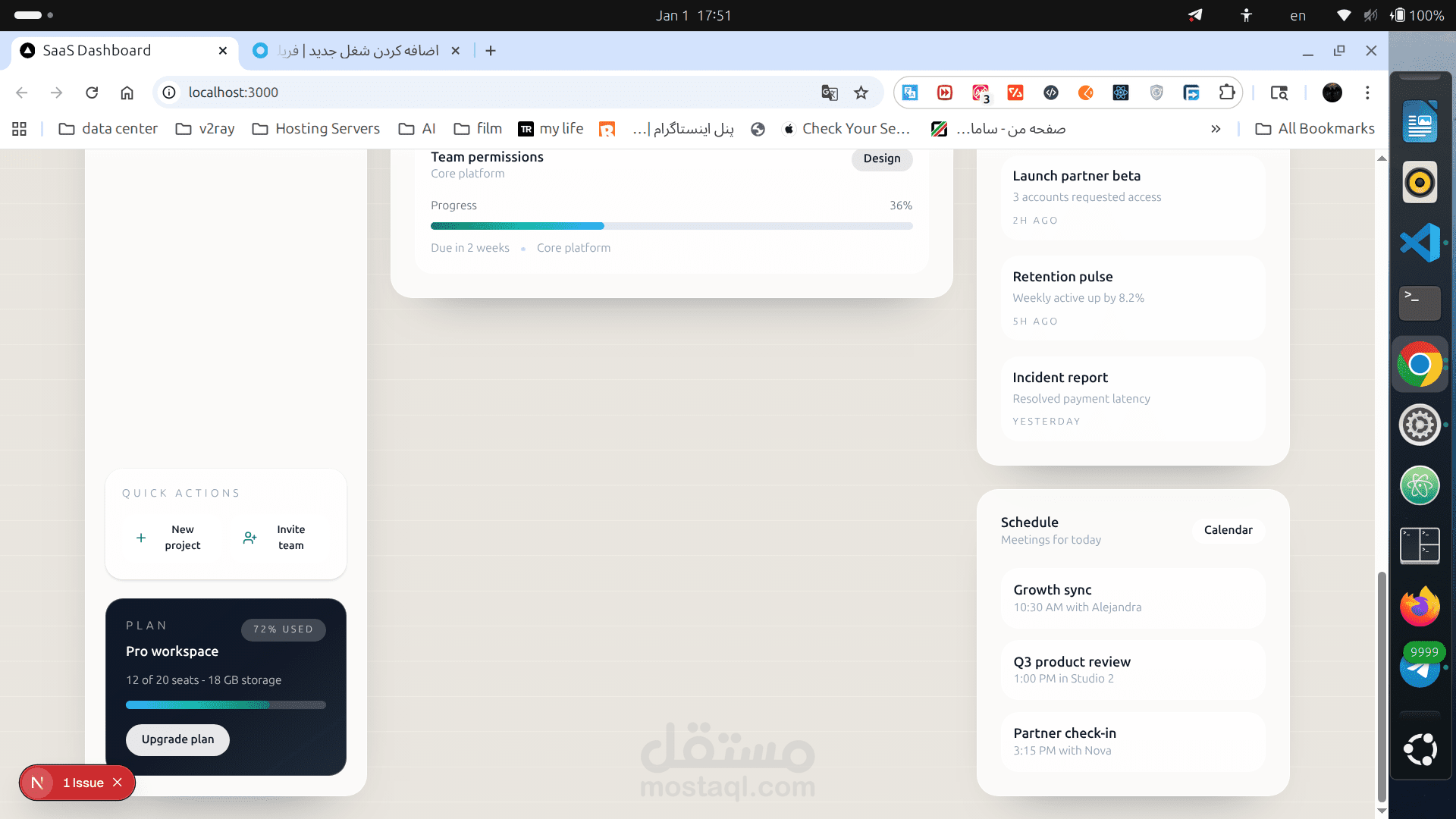1456x819 pixels.
Task: Bookmark this page with the star icon
Action: pos(861,93)
